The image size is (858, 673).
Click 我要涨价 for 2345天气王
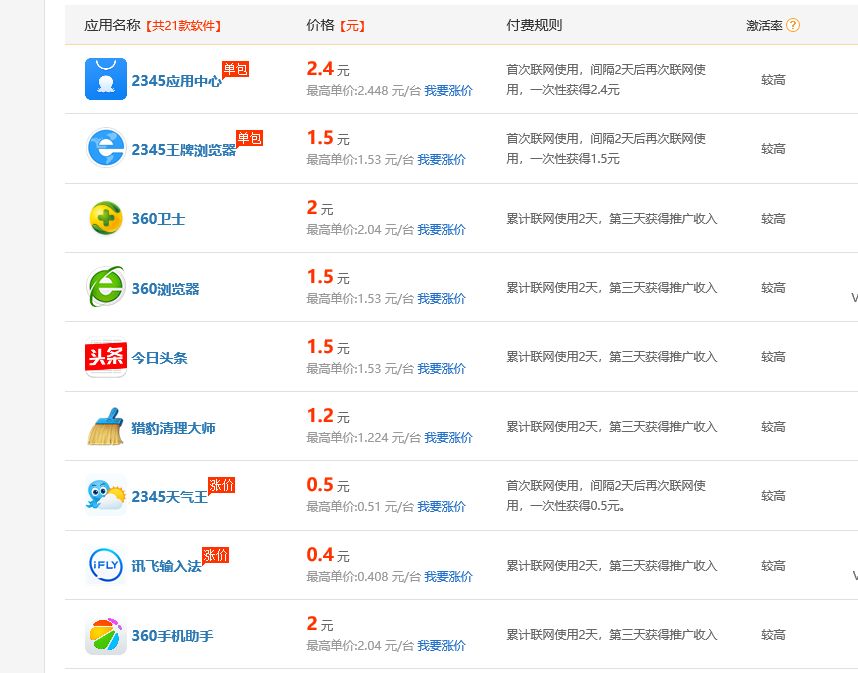[441, 507]
